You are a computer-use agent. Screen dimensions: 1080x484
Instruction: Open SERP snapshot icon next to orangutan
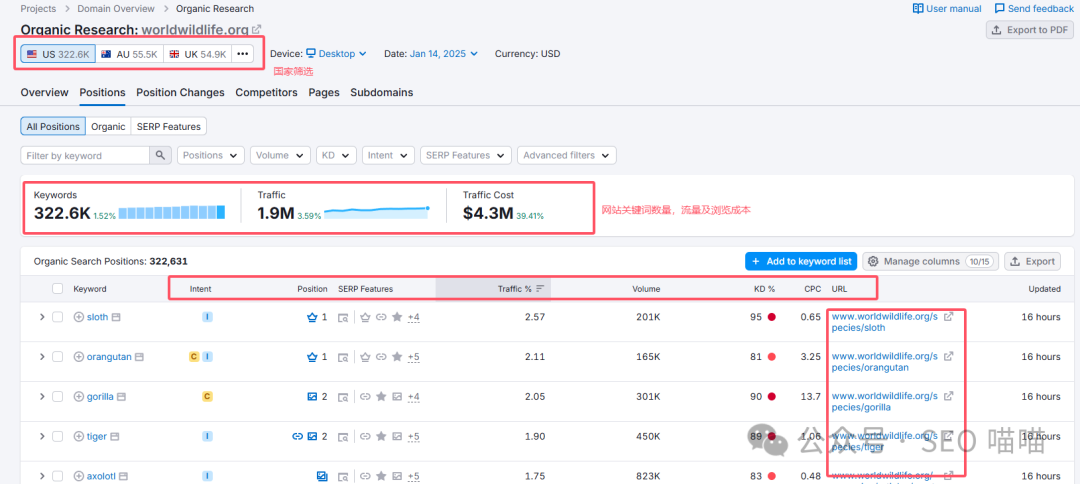(140, 357)
